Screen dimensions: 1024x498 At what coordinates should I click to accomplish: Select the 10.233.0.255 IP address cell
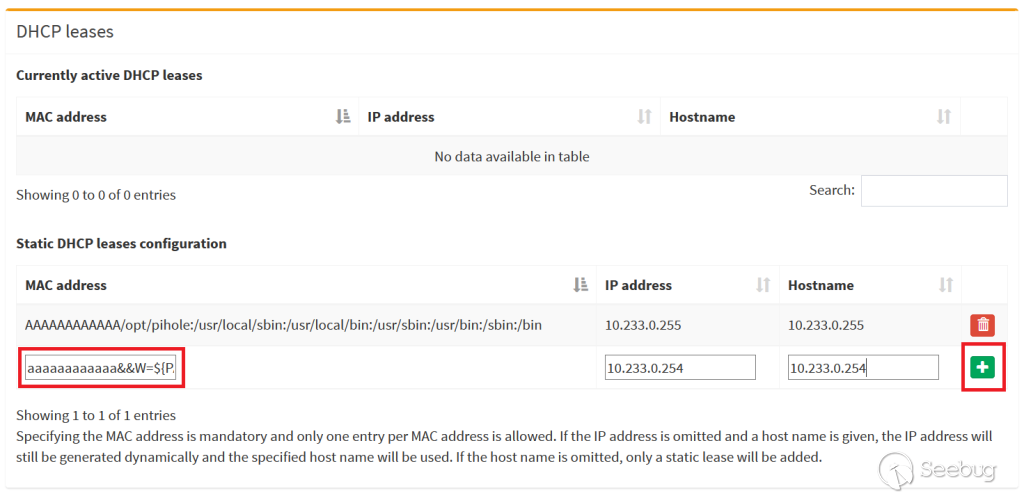688,325
